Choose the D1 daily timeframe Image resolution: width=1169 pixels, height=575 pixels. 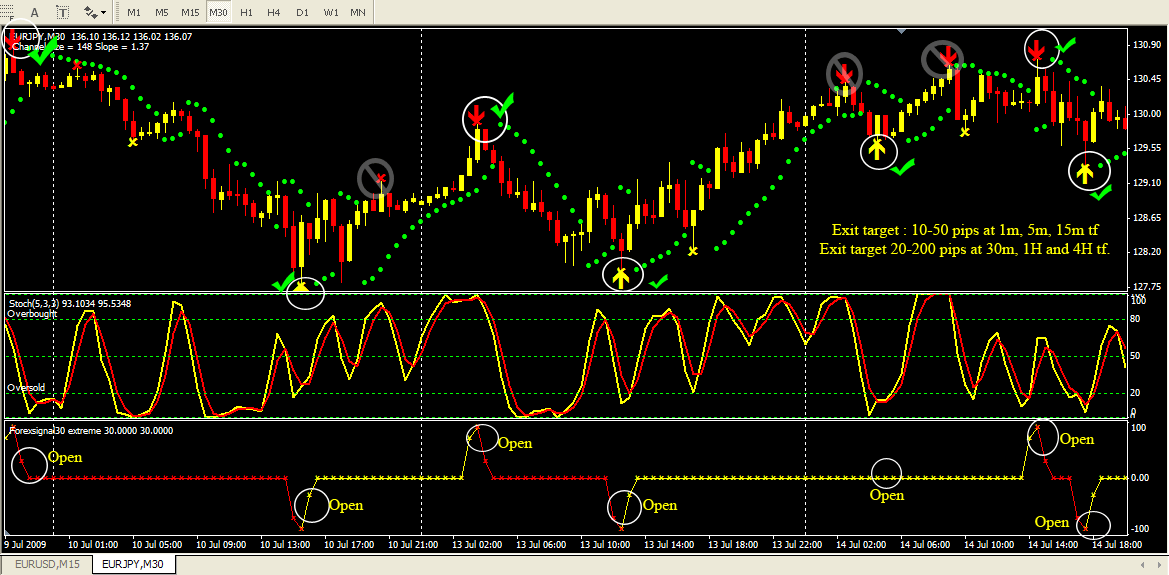[x=302, y=12]
